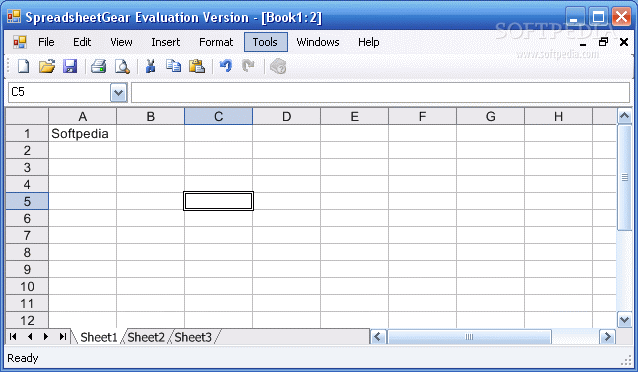The width and height of the screenshot is (638, 372).
Task: Switch to the Sheet1 tab
Action: 98,337
